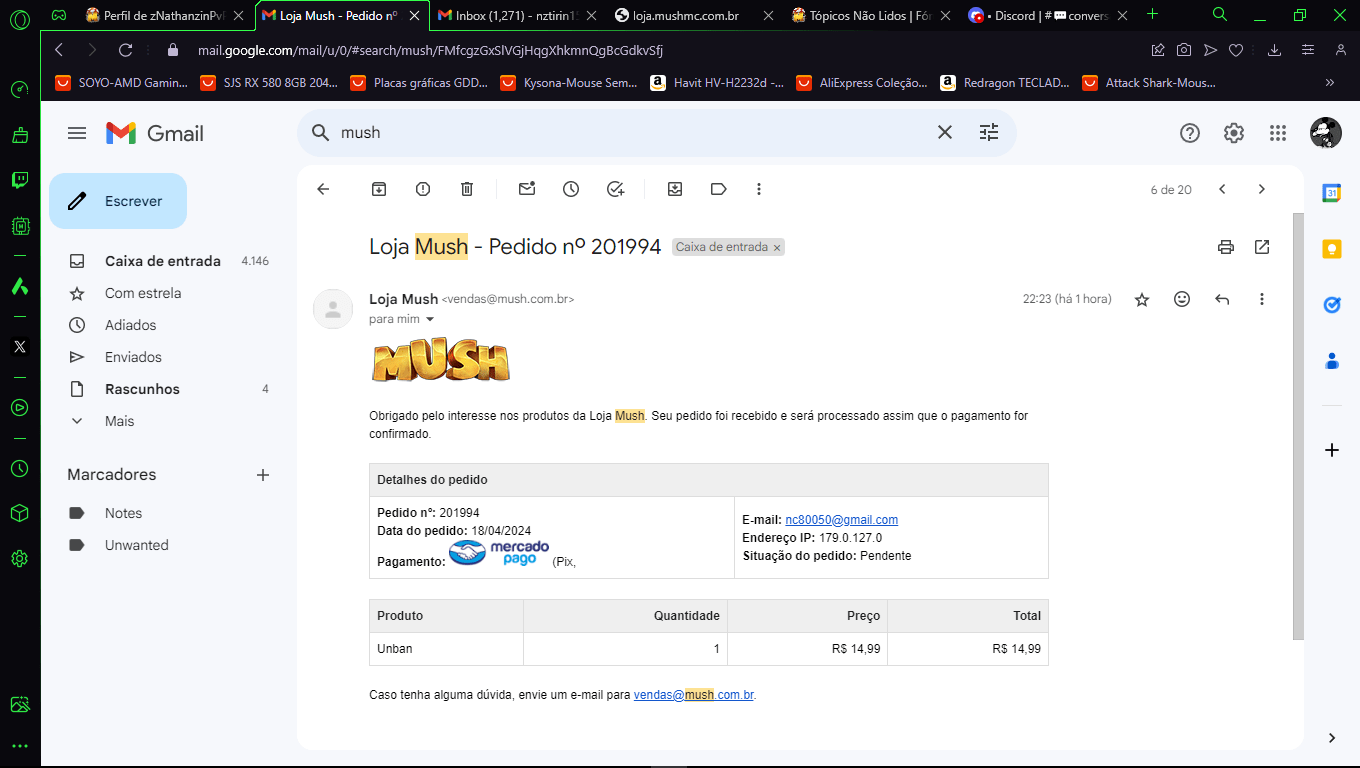
Task: Open Google Calendar side panel
Action: tap(1332, 193)
